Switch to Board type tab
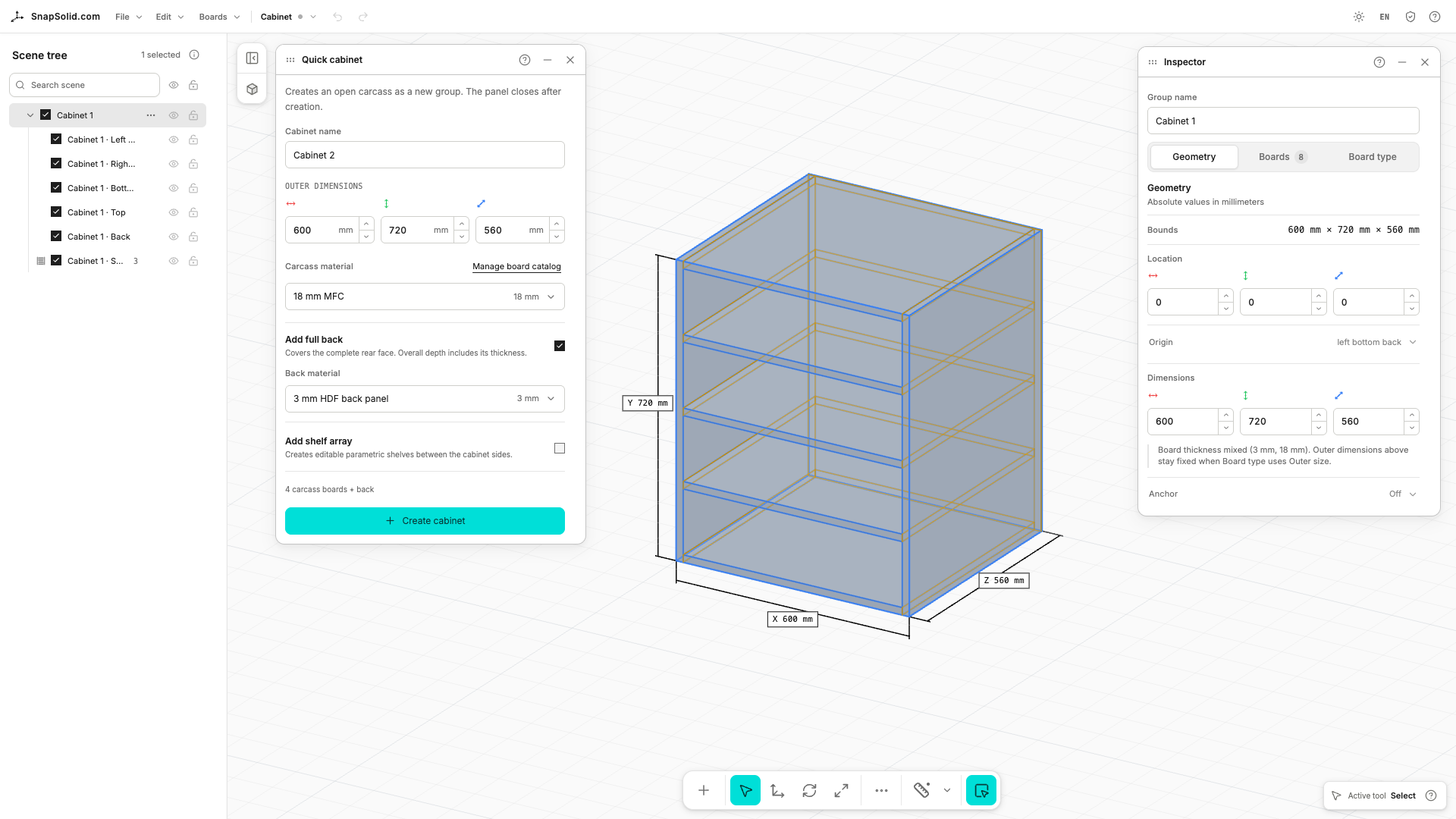 click(1372, 157)
